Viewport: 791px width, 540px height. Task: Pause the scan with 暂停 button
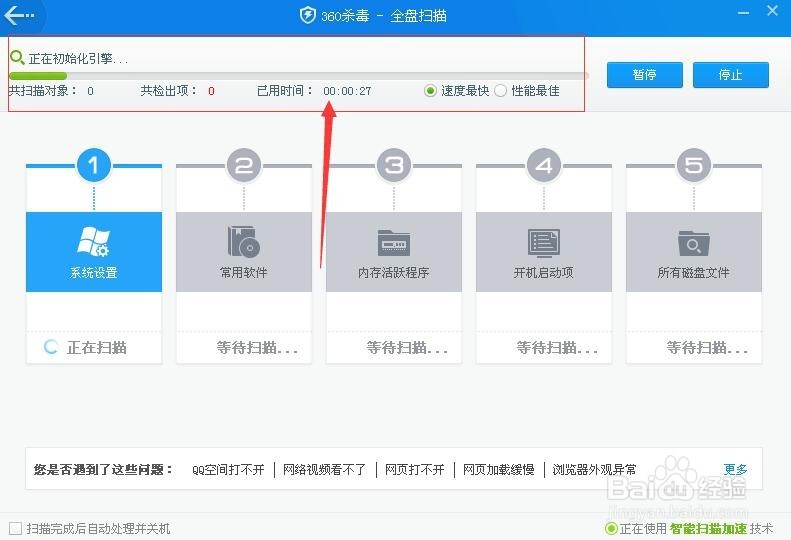click(x=645, y=75)
